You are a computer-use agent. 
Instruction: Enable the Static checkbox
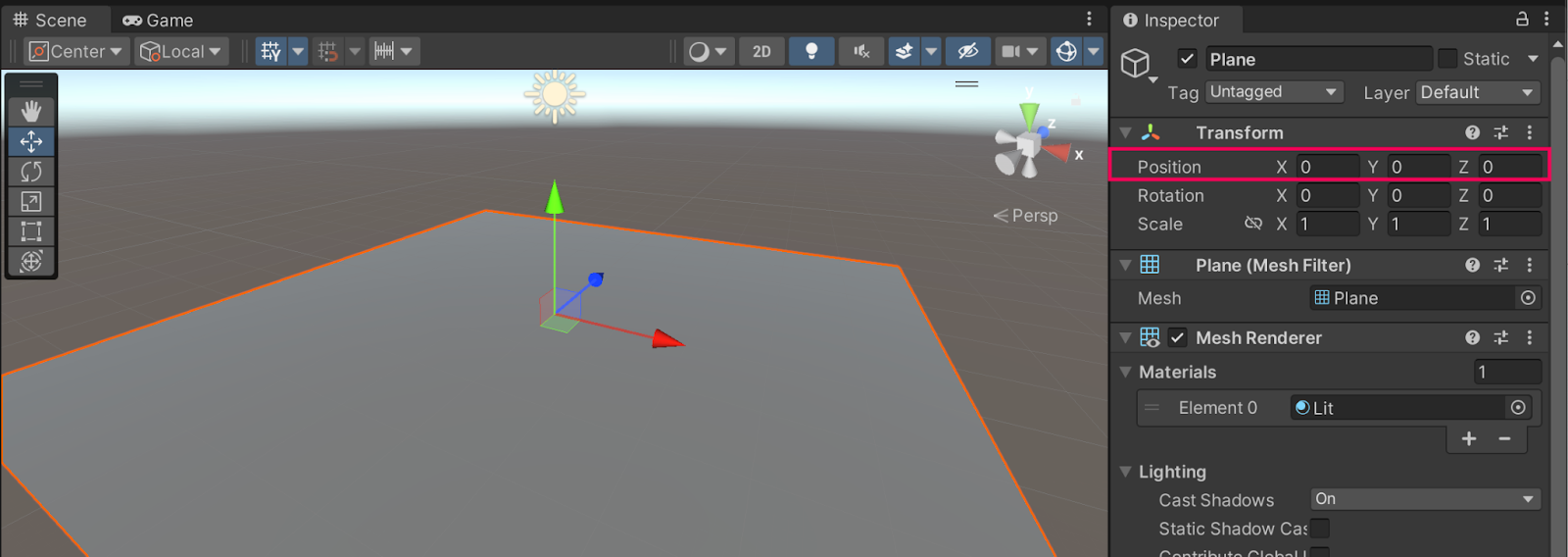point(1447,59)
